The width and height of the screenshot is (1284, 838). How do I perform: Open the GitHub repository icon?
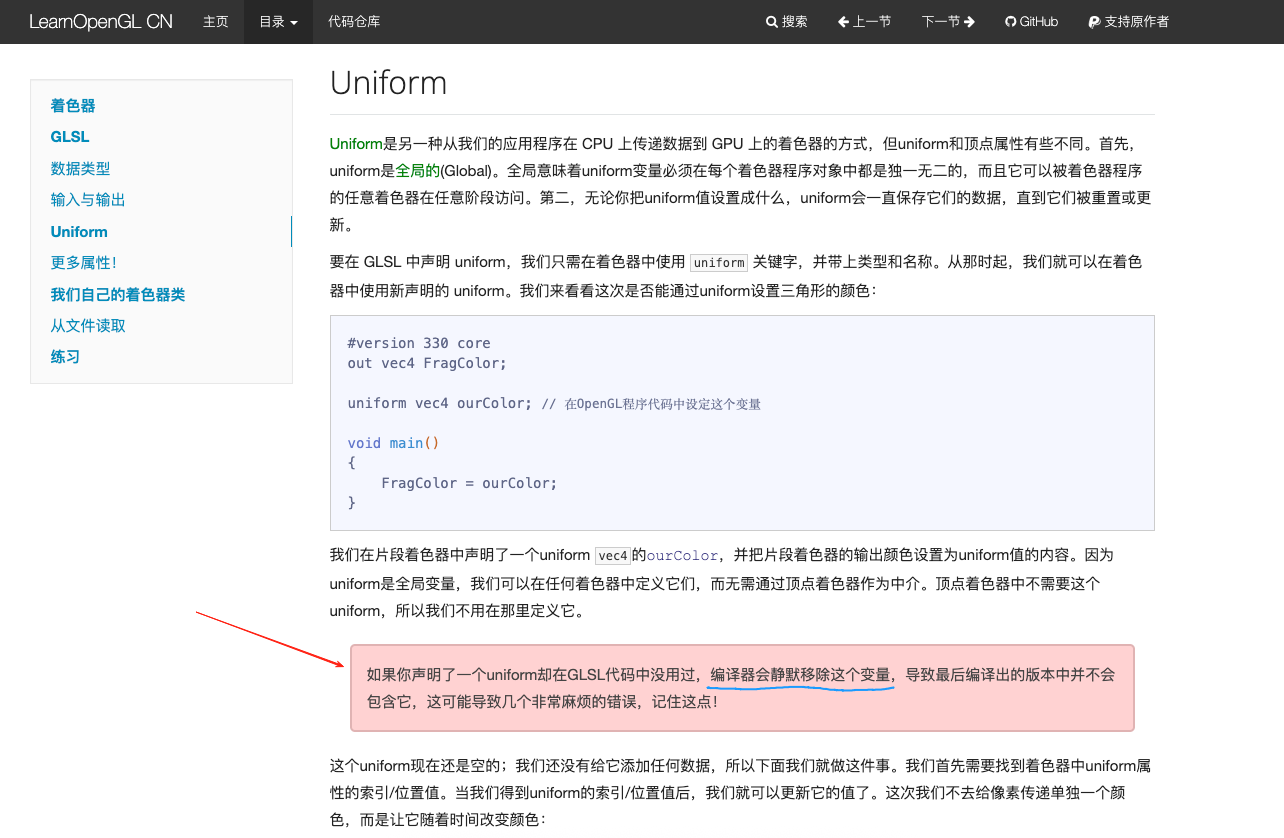point(1010,21)
